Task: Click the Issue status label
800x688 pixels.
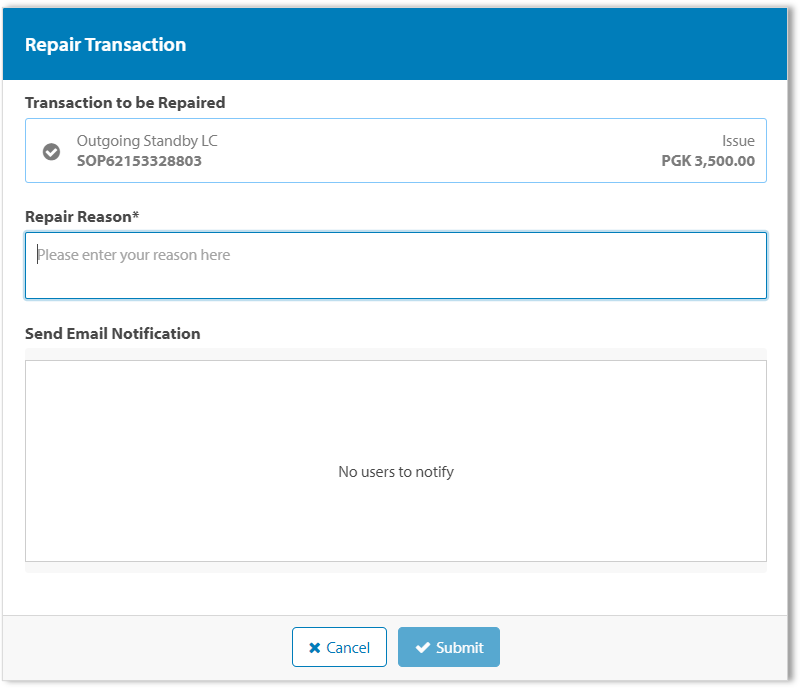Action: (x=738, y=141)
